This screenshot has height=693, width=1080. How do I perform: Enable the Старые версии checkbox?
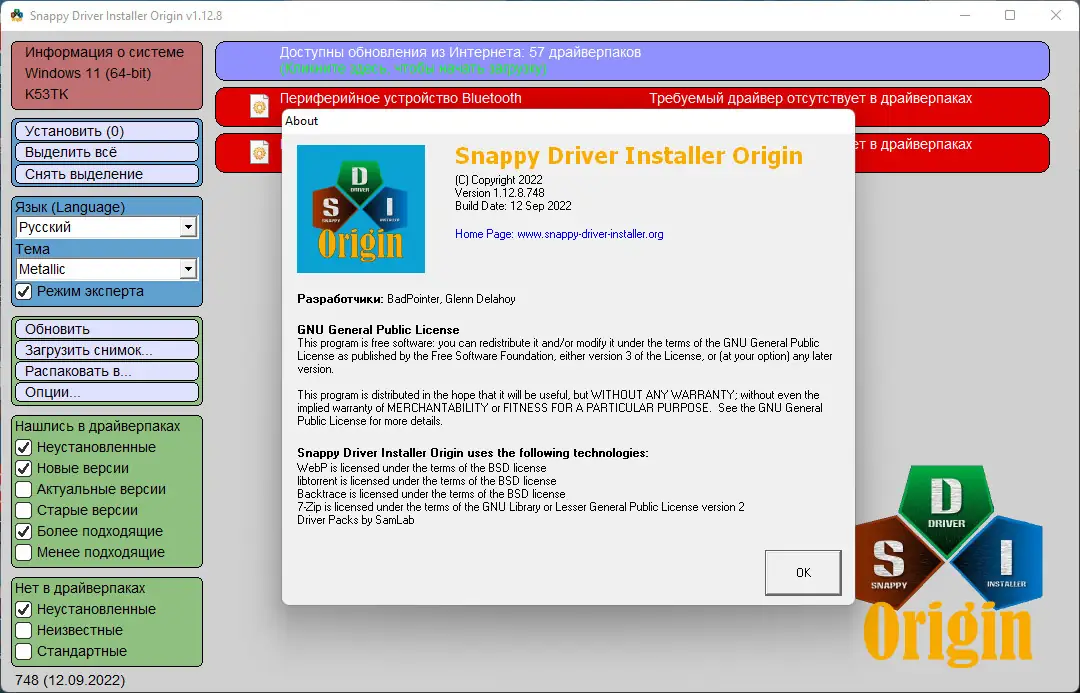coord(24,510)
